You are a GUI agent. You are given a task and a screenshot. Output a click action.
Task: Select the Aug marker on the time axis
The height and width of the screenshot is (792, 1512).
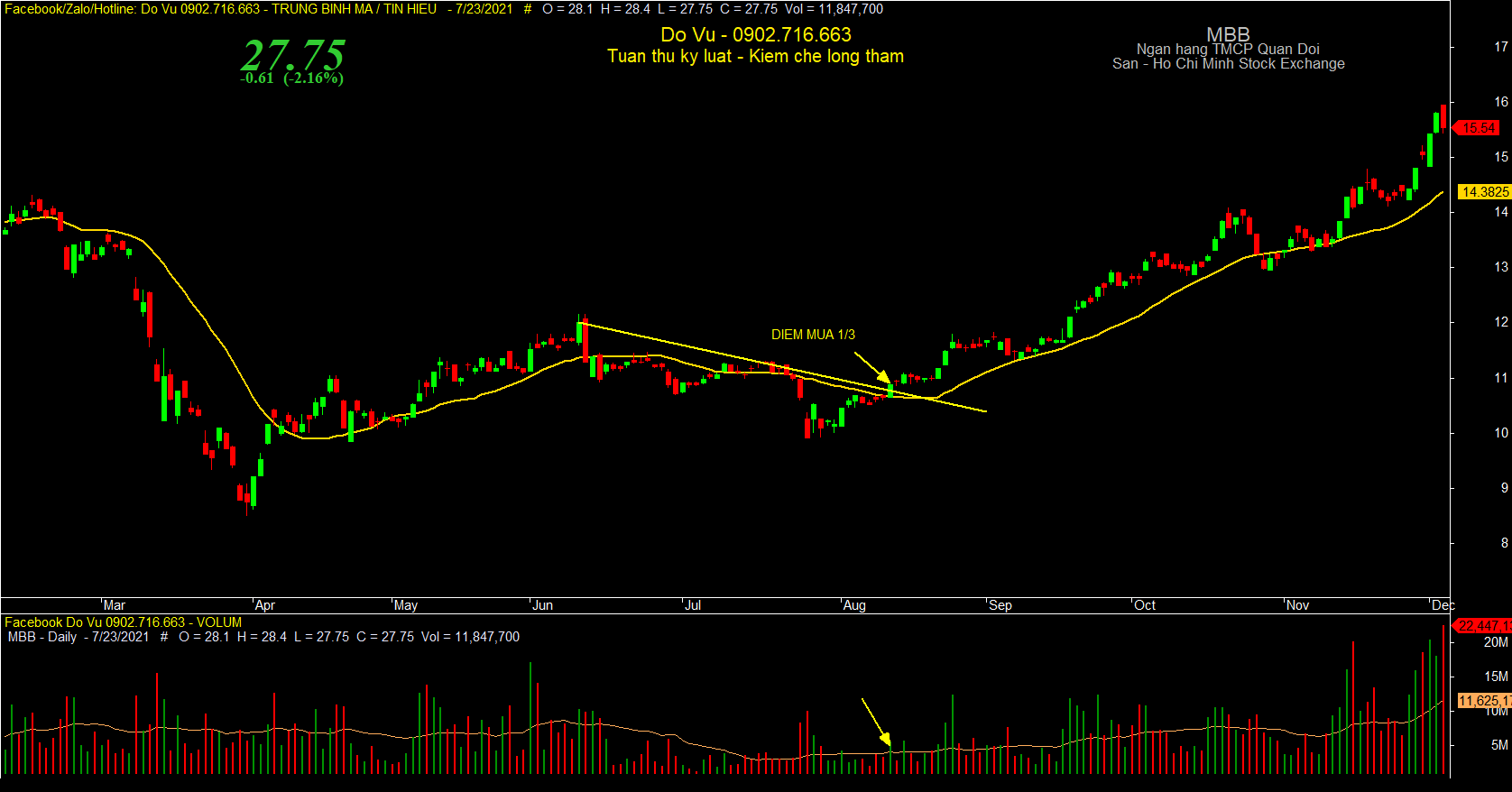click(x=854, y=605)
